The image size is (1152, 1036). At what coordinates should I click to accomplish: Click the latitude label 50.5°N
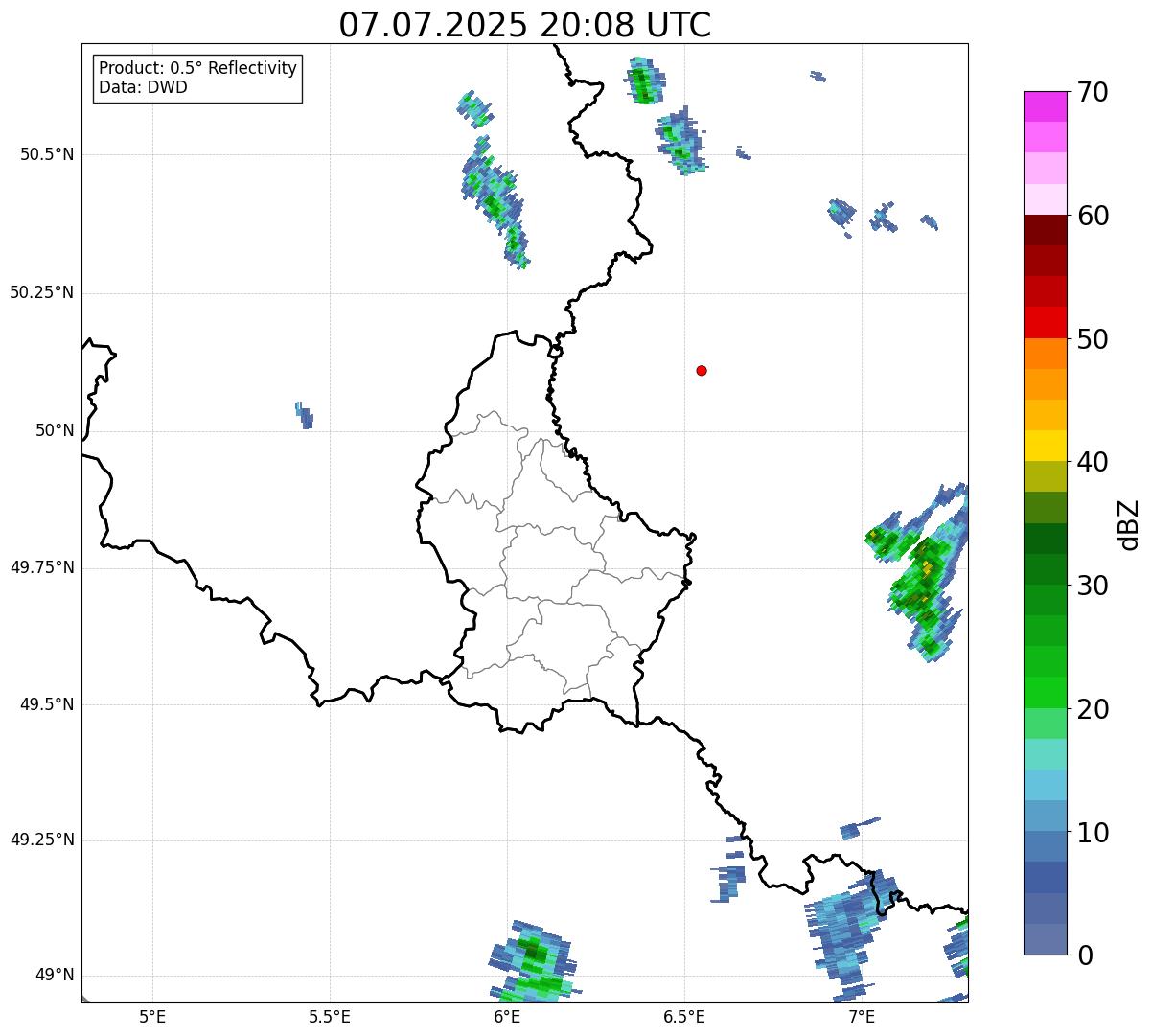pyautogui.click(x=46, y=154)
